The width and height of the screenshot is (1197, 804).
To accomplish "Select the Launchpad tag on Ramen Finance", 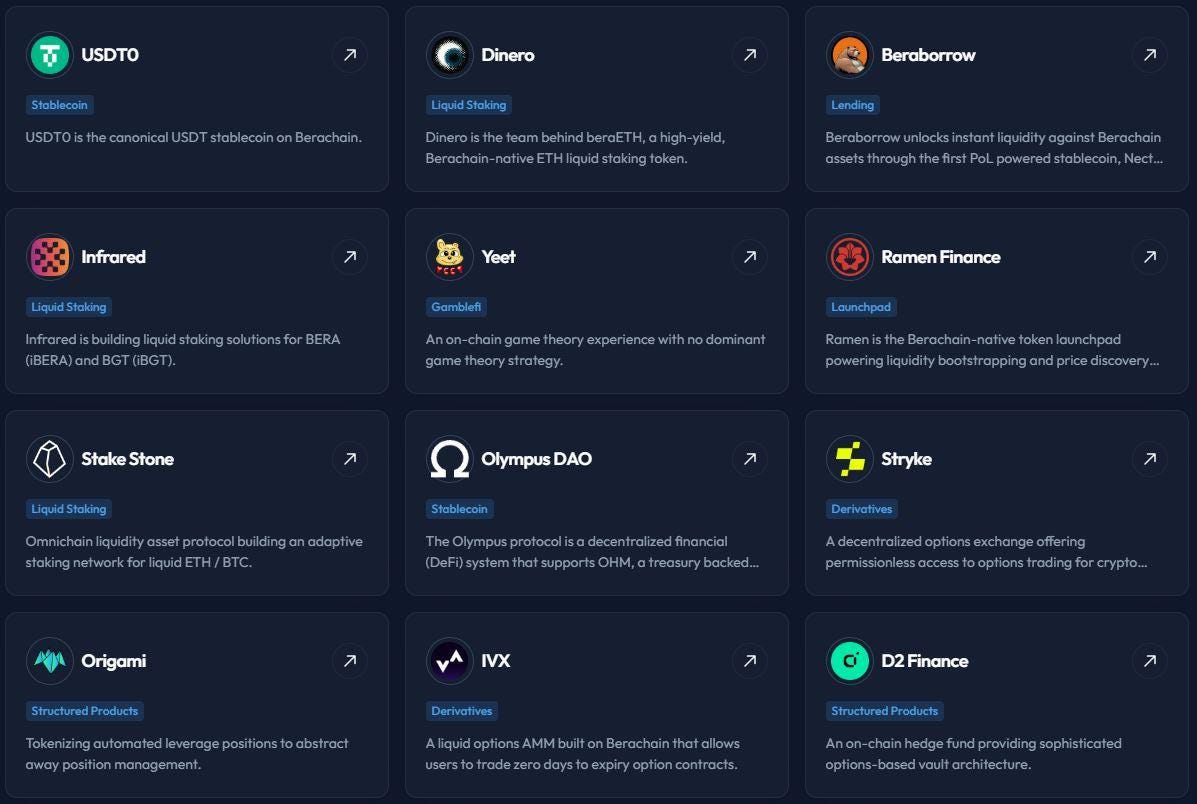I will point(861,307).
